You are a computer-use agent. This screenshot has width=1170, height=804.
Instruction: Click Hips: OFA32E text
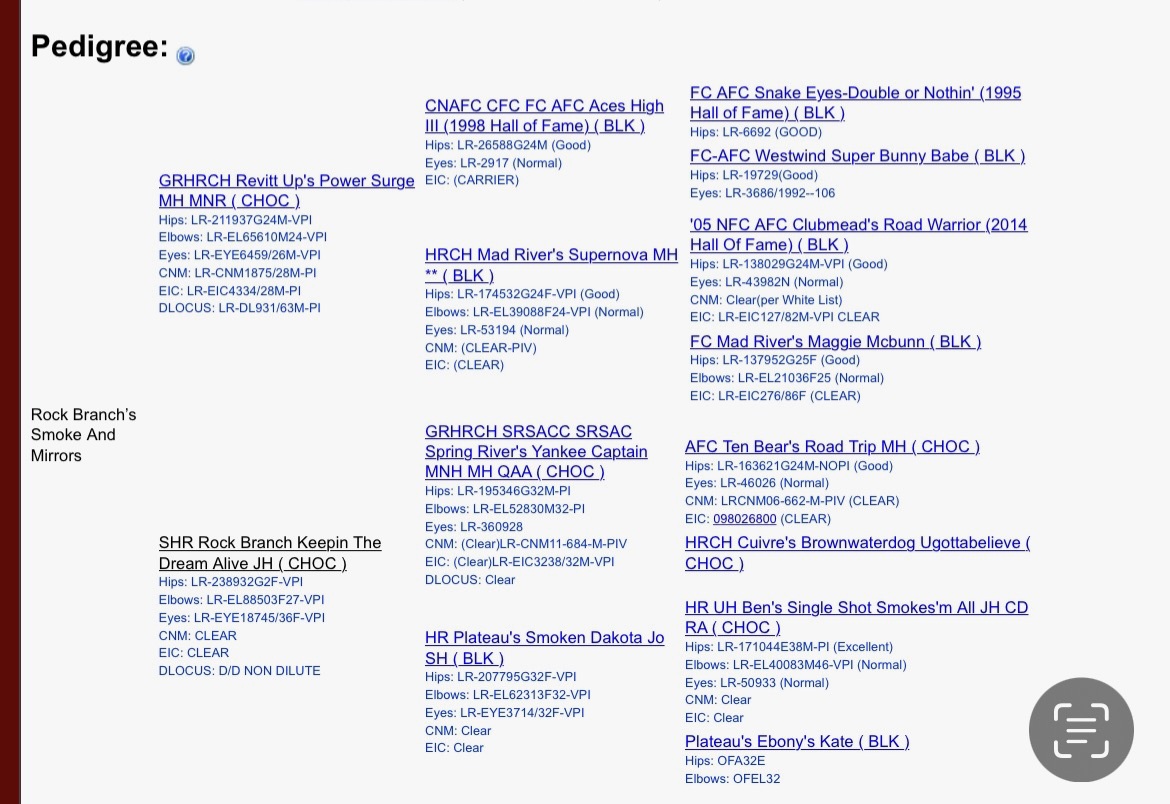pos(725,761)
